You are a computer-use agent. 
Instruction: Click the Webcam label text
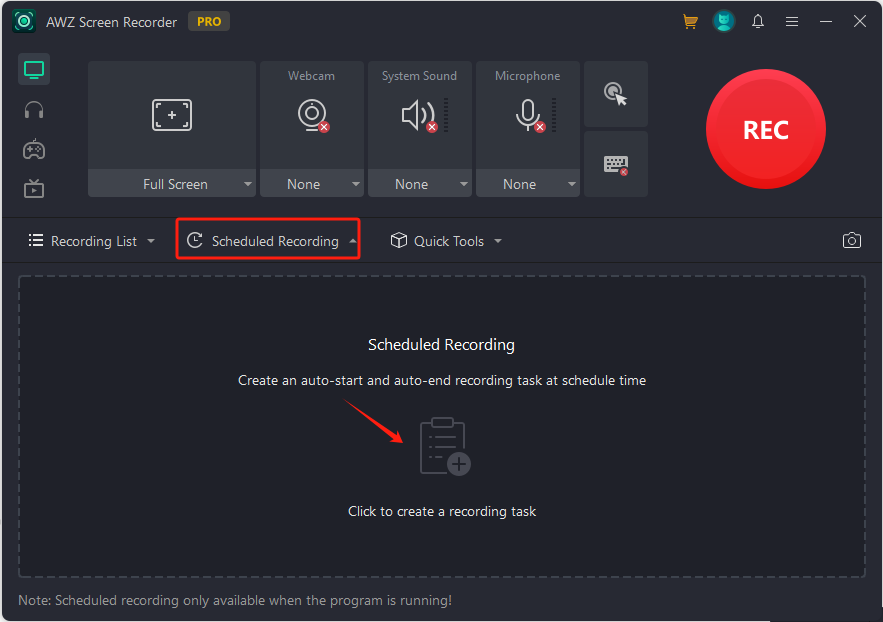click(x=311, y=75)
